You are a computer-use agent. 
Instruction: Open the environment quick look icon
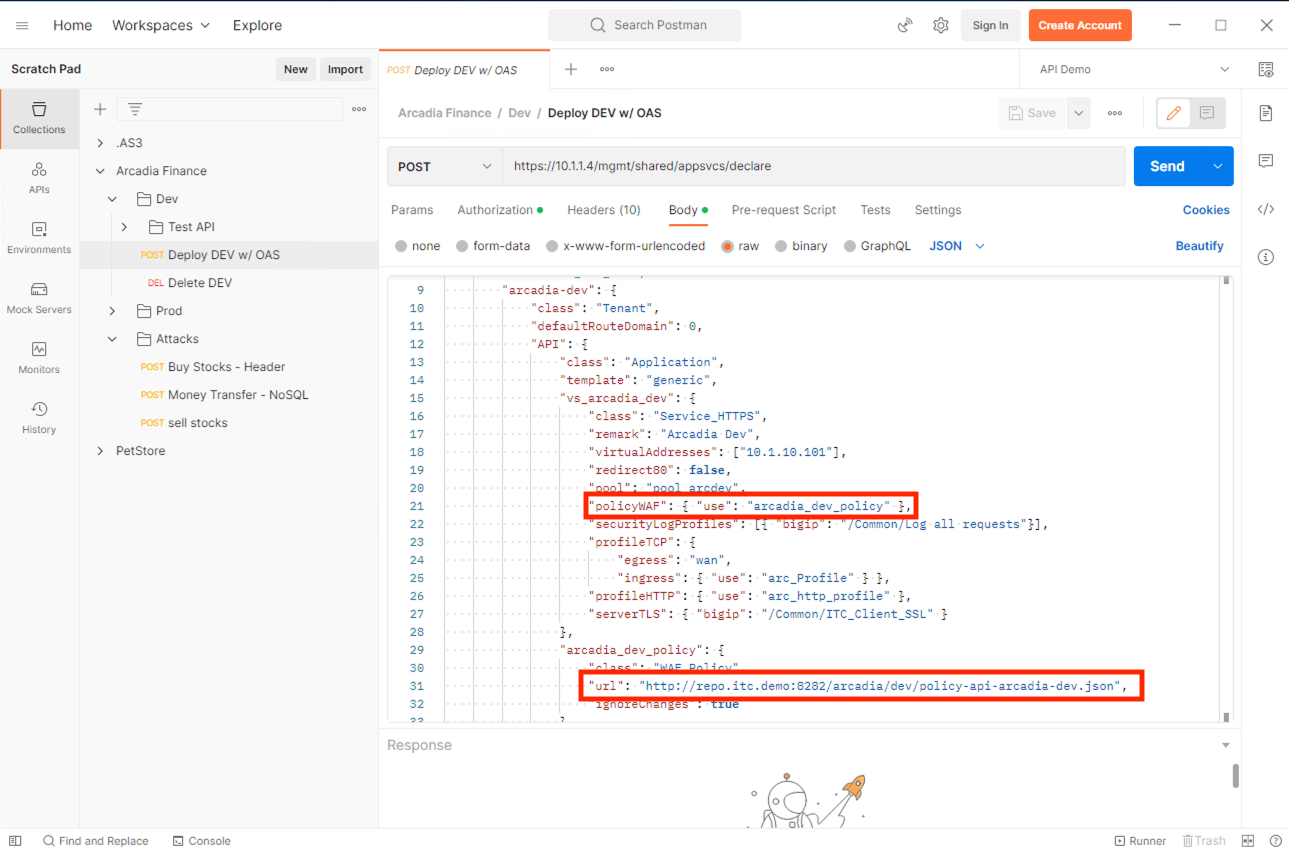pyautogui.click(x=1266, y=70)
